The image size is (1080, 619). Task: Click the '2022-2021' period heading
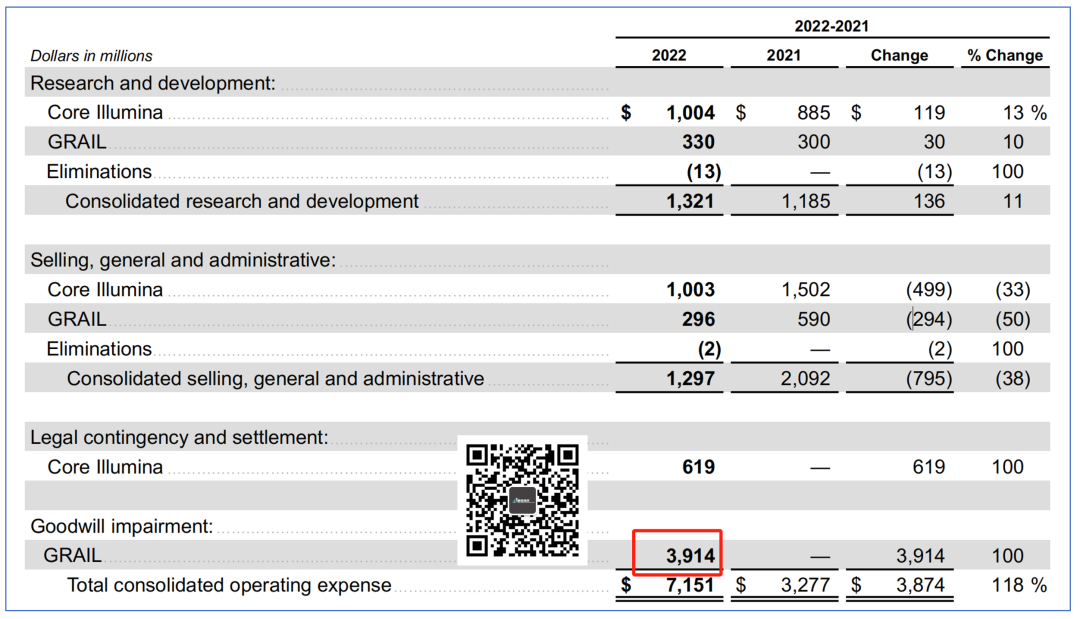tap(831, 26)
